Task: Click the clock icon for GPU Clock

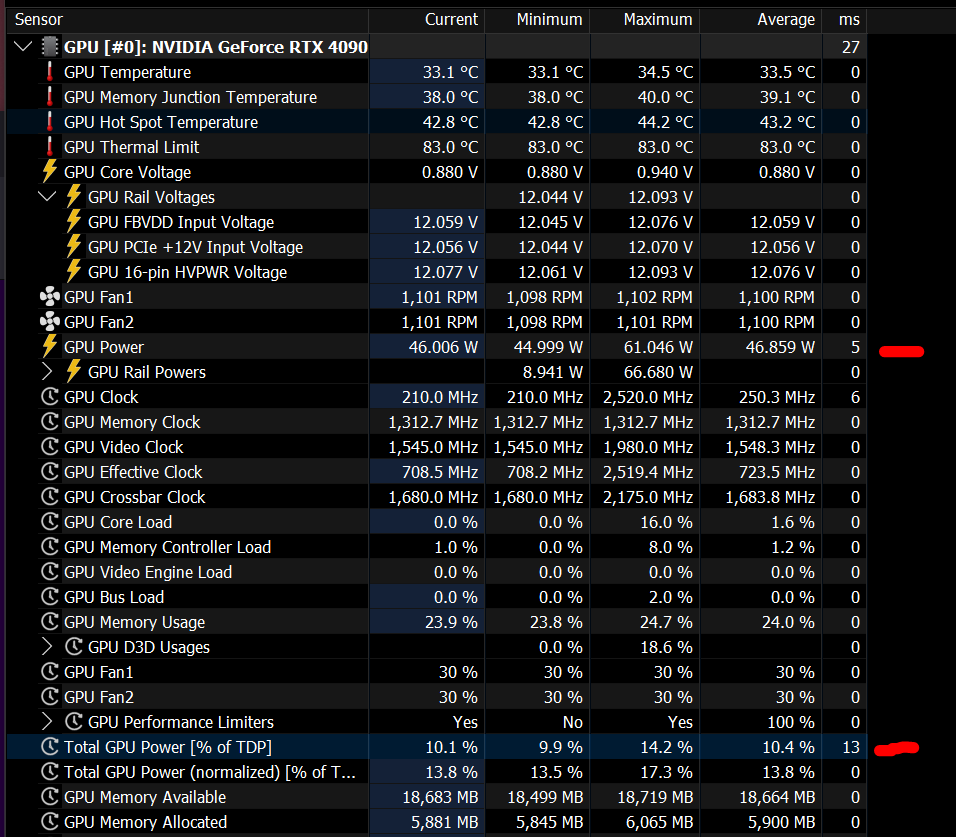Action: 49,396
